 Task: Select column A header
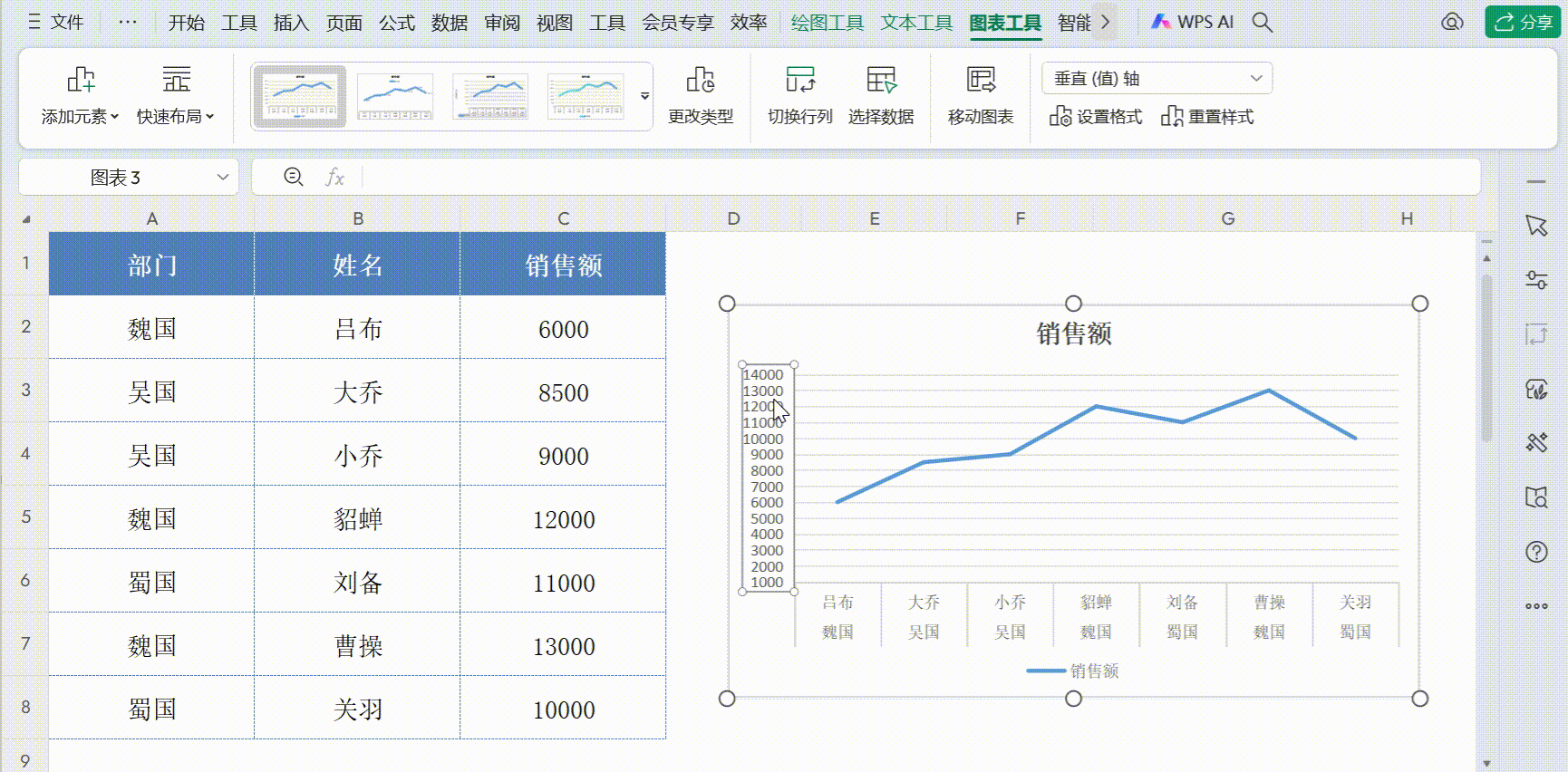[x=151, y=218]
